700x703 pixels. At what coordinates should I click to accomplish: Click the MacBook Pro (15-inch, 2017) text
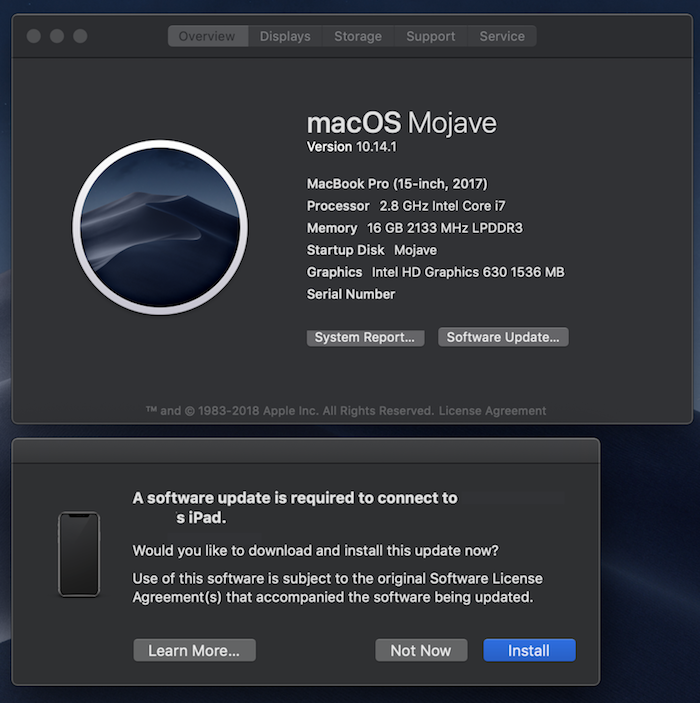[x=397, y=184]
